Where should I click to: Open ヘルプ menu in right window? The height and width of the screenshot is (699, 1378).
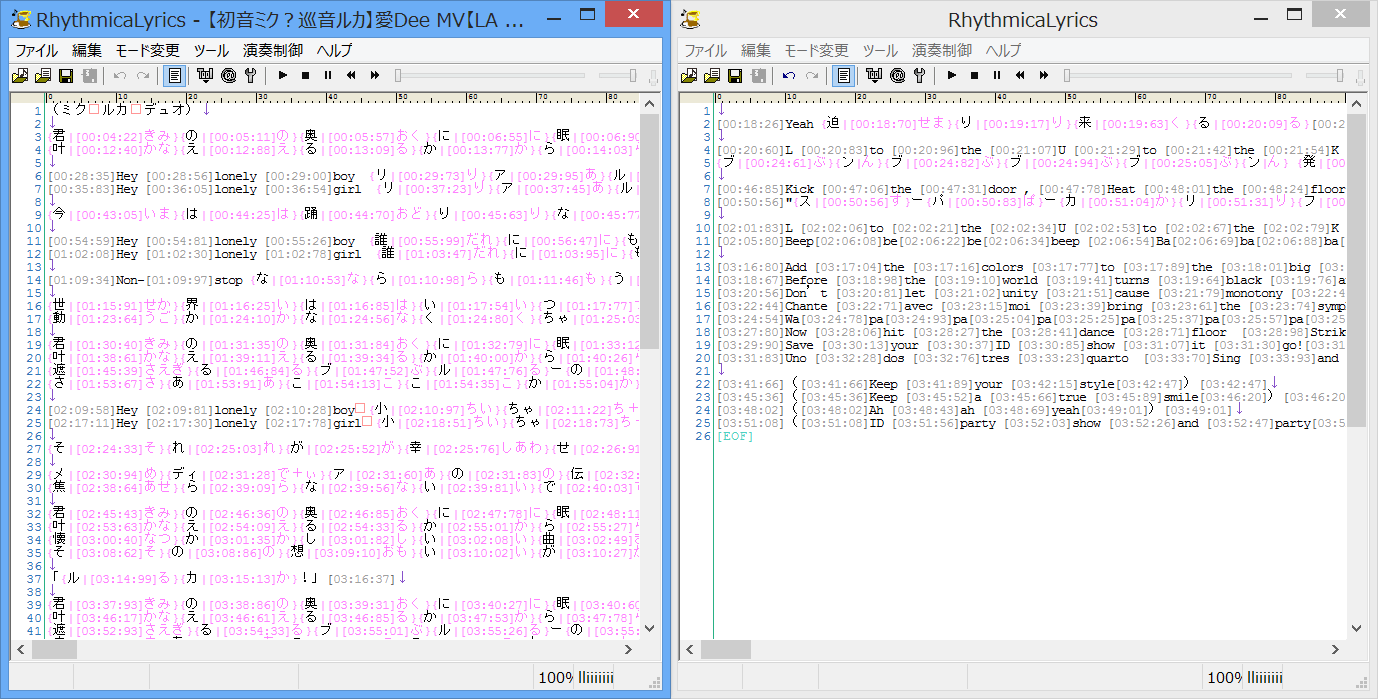pos(1003,50)
